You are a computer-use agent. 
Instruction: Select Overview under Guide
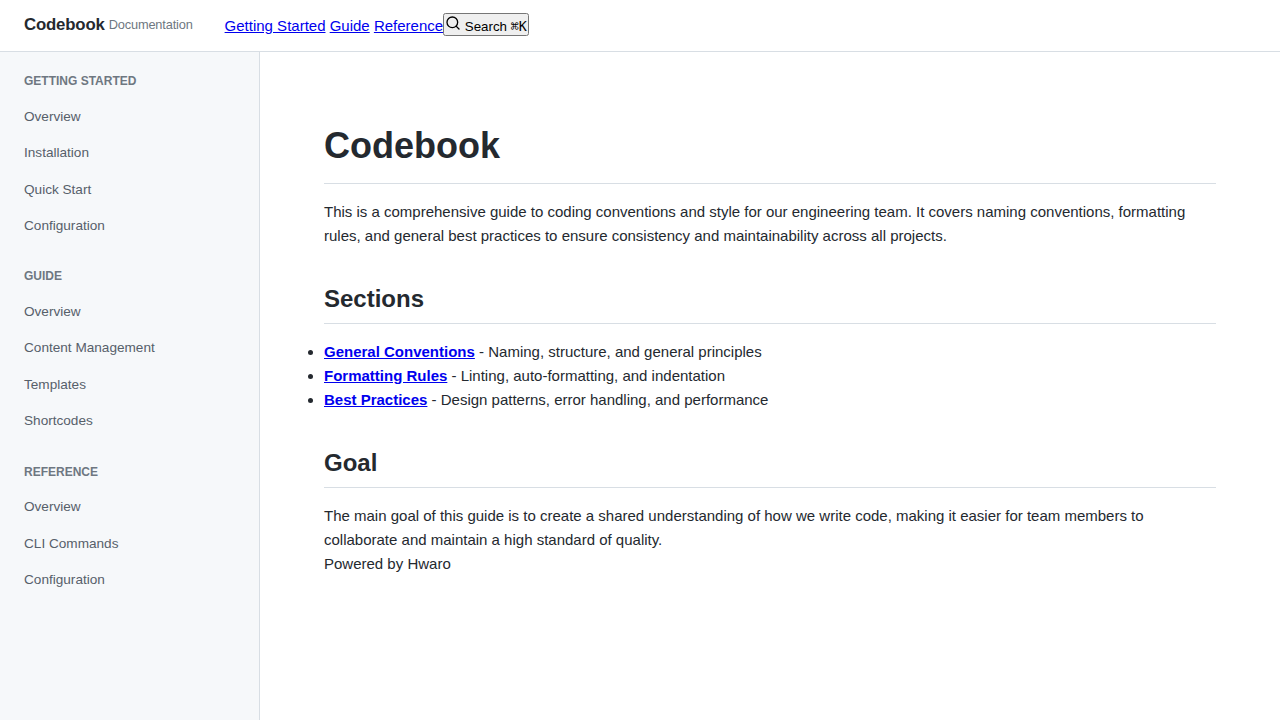pos(52,311)
